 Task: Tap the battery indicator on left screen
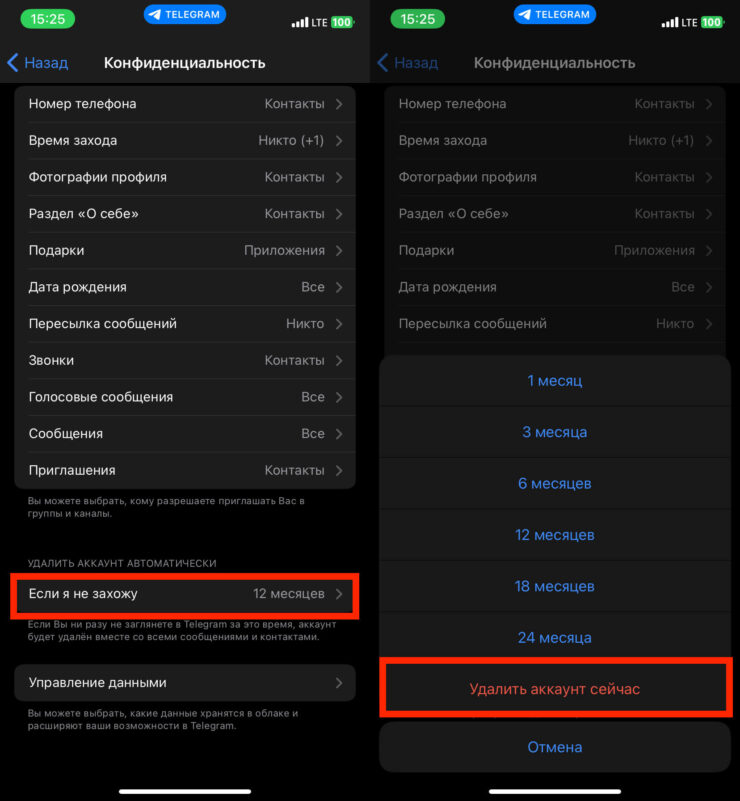[341, 21]
